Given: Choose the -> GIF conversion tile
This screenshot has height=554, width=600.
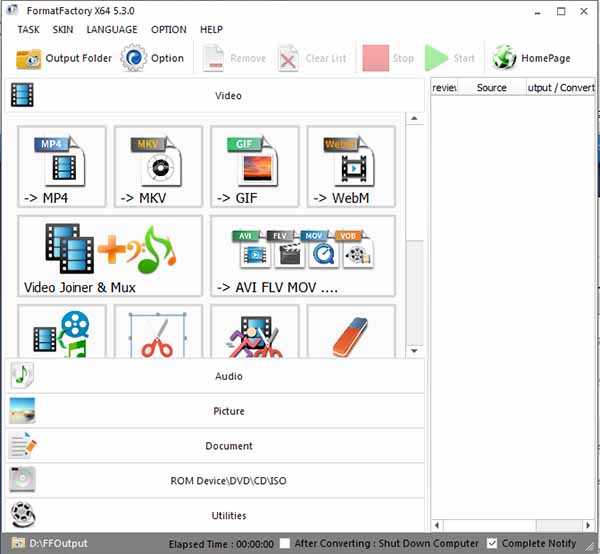Looking at the screenshot, I should tap(254, 167).
